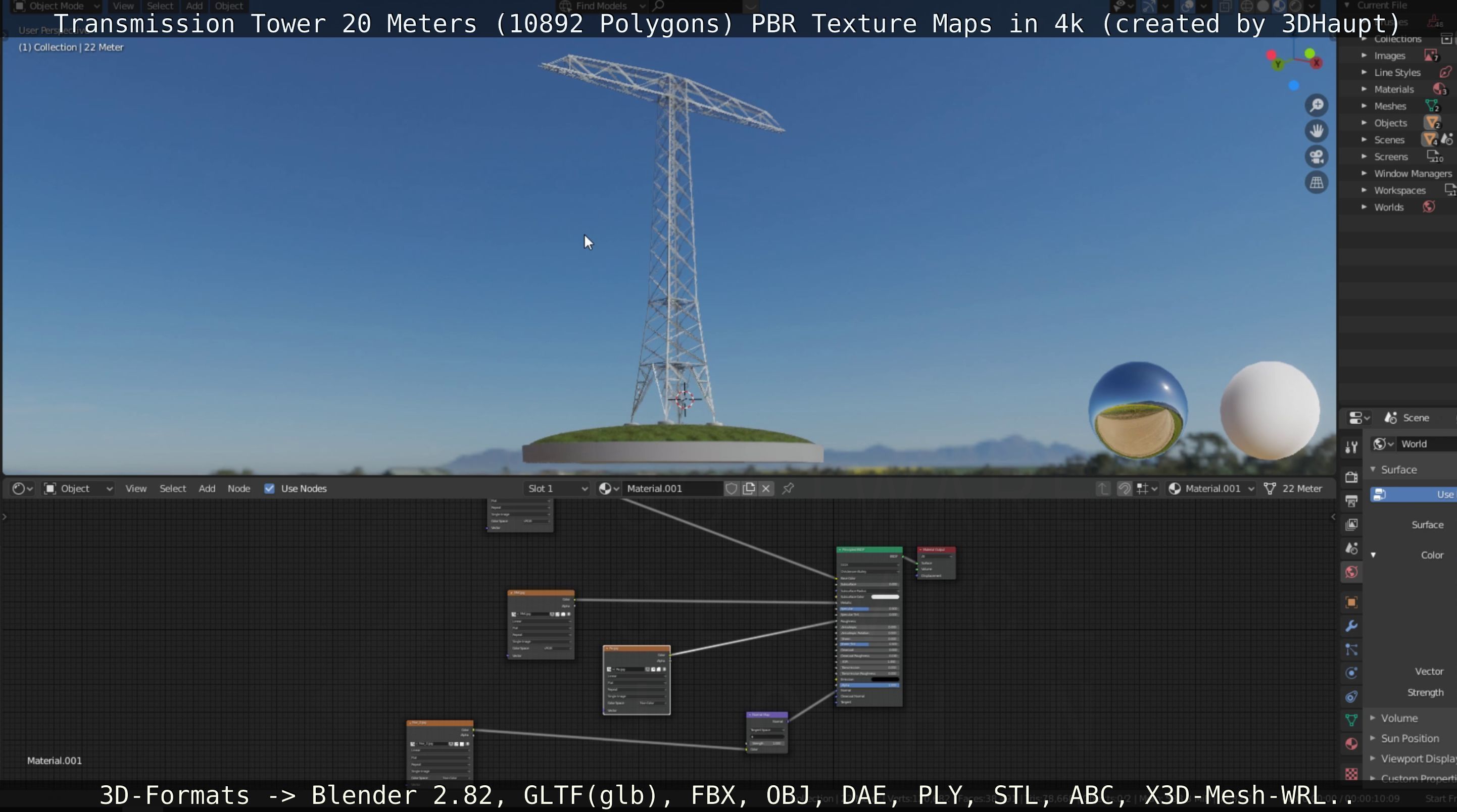
Task: Open the Texture properties checker tab
Action: click(x=1351, y=774)
